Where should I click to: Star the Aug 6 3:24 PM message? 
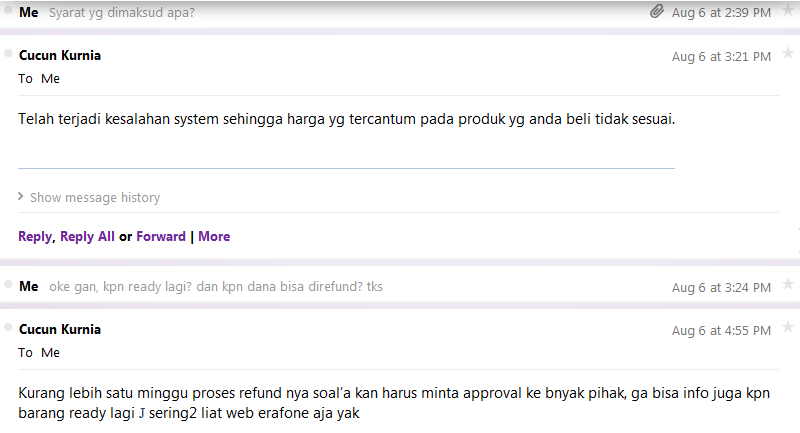[x=788, y=284]
